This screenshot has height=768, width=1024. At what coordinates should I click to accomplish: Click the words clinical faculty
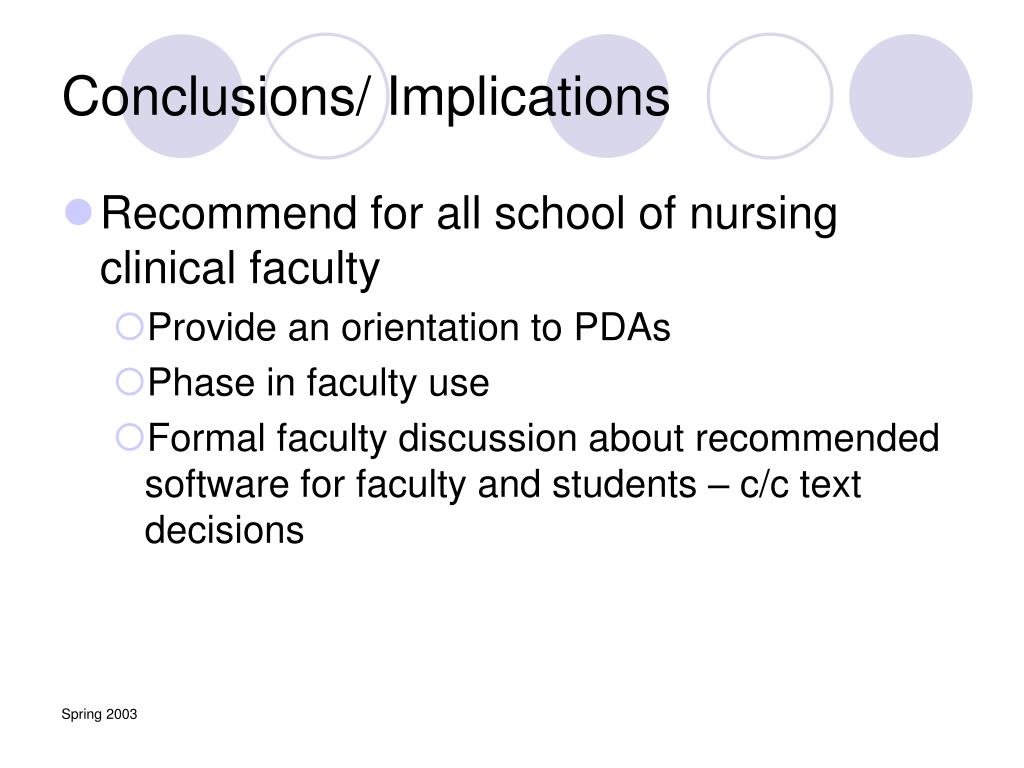click(240, 269)
